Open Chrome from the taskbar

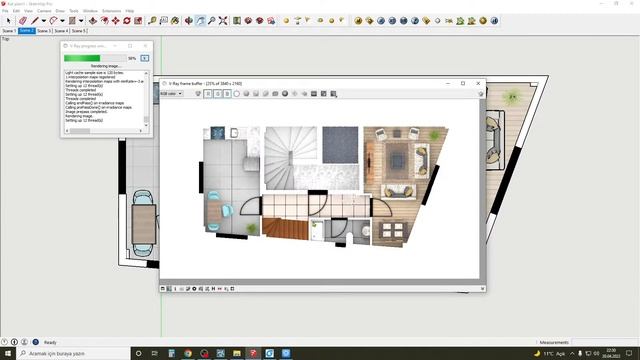pos(188,353)
